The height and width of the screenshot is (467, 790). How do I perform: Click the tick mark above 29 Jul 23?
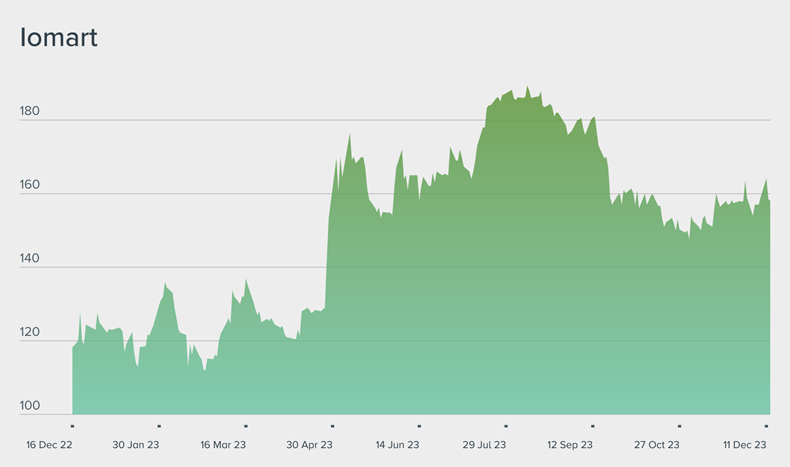pyautogui.click(x=506, y=426)
